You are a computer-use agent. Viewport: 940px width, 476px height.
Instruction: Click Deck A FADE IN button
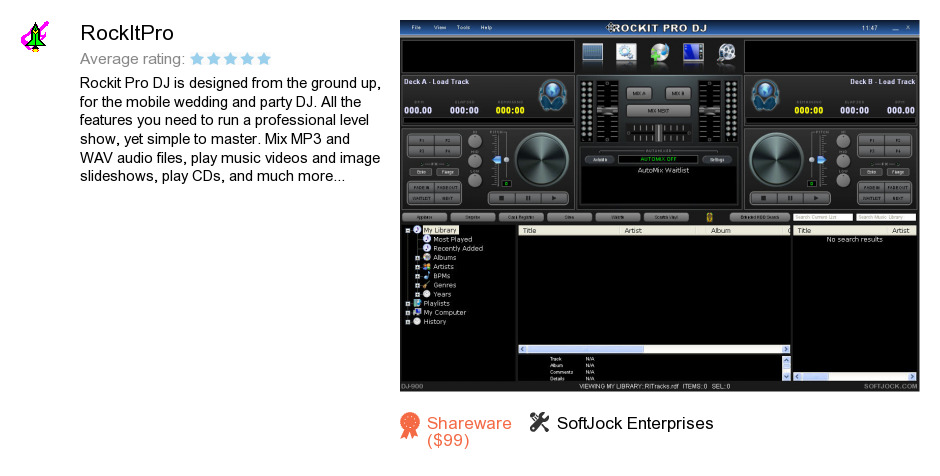[421, 188]
